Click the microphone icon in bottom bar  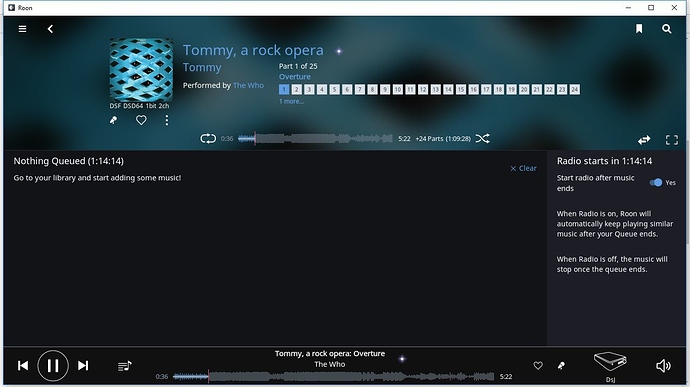(x=561, y=365)
